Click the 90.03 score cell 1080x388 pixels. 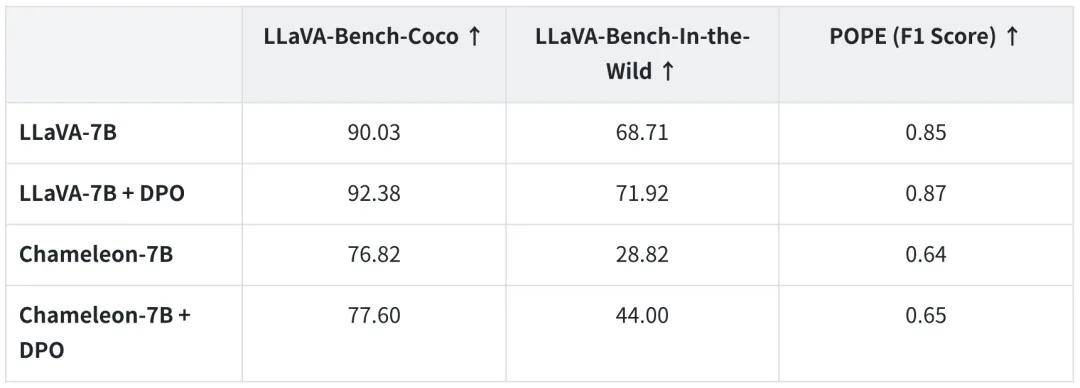tap(373, 133)
